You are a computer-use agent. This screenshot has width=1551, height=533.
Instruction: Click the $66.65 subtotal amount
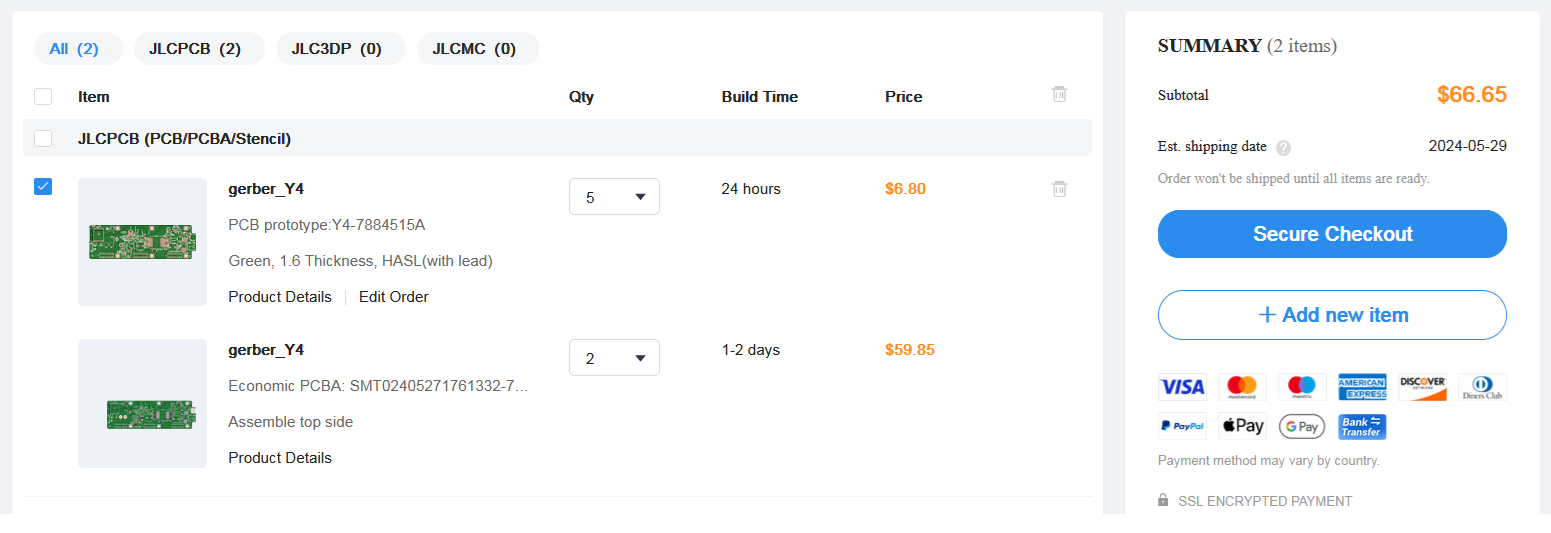coord(1472,95)
